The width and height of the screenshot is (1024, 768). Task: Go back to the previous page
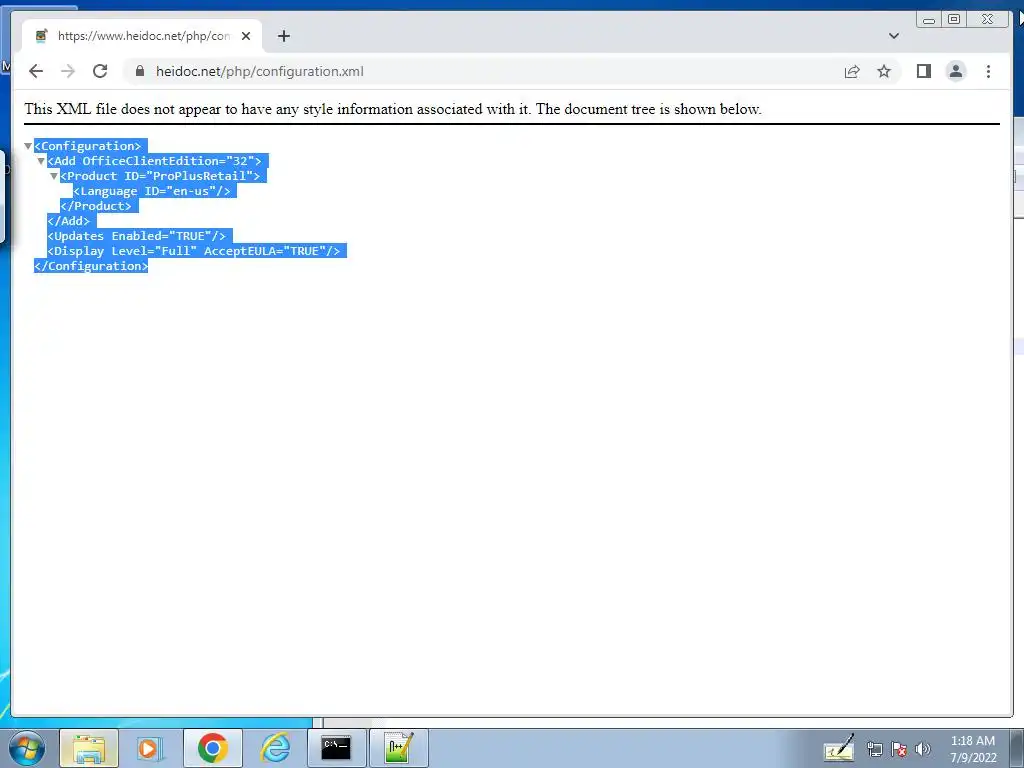point(36,71)
